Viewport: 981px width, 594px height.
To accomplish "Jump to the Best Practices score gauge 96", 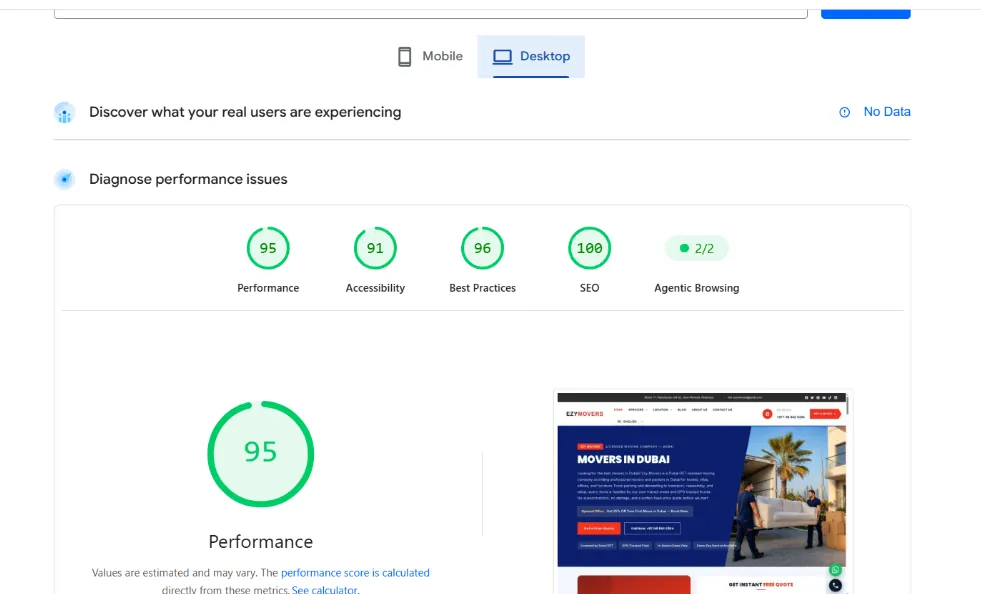I will [x=482, y=248].
